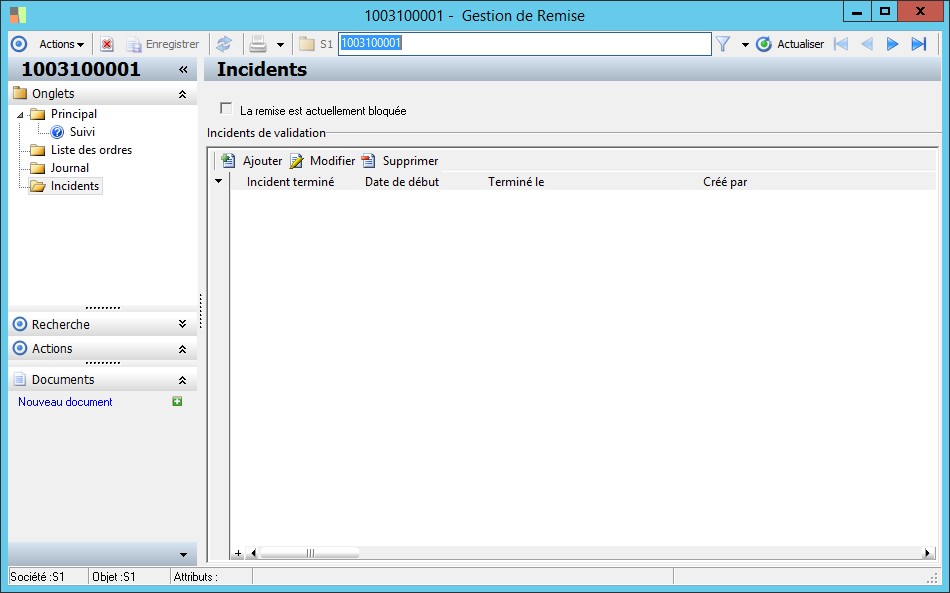Go to last record

[x=918, y=44]
